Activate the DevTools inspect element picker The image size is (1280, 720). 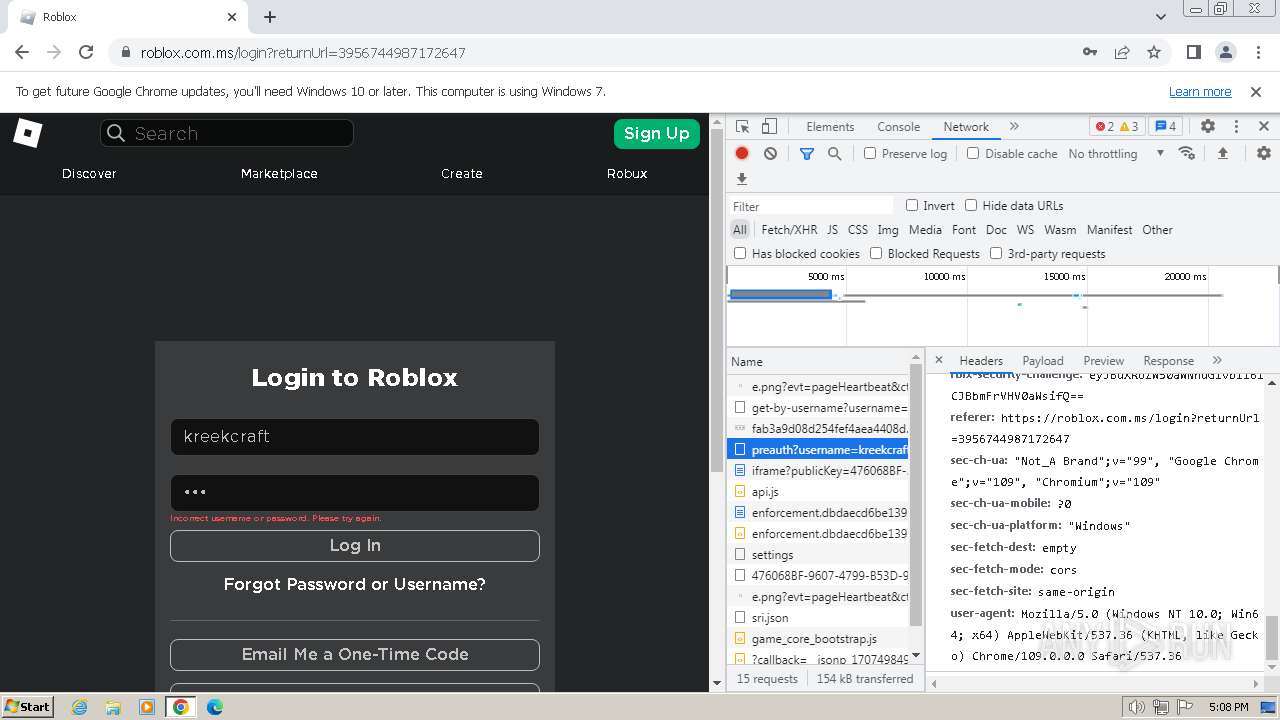[x=742, y=127]
